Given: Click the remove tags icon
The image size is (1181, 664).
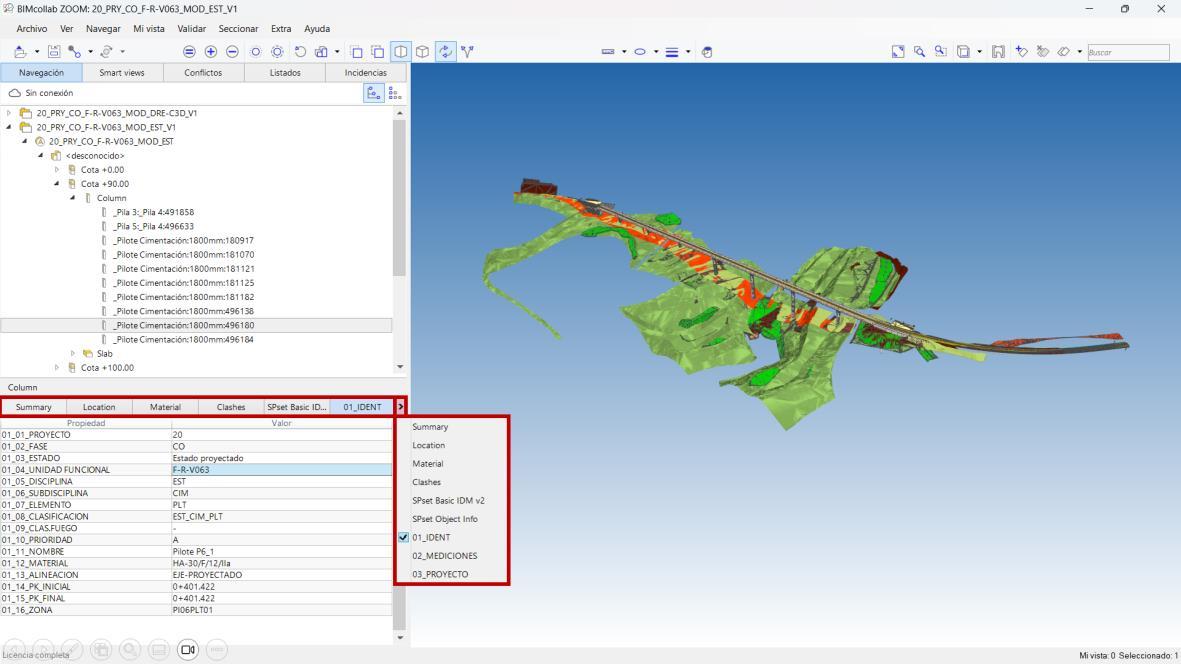Looking at the screenshot, I should pos(1042,52).
